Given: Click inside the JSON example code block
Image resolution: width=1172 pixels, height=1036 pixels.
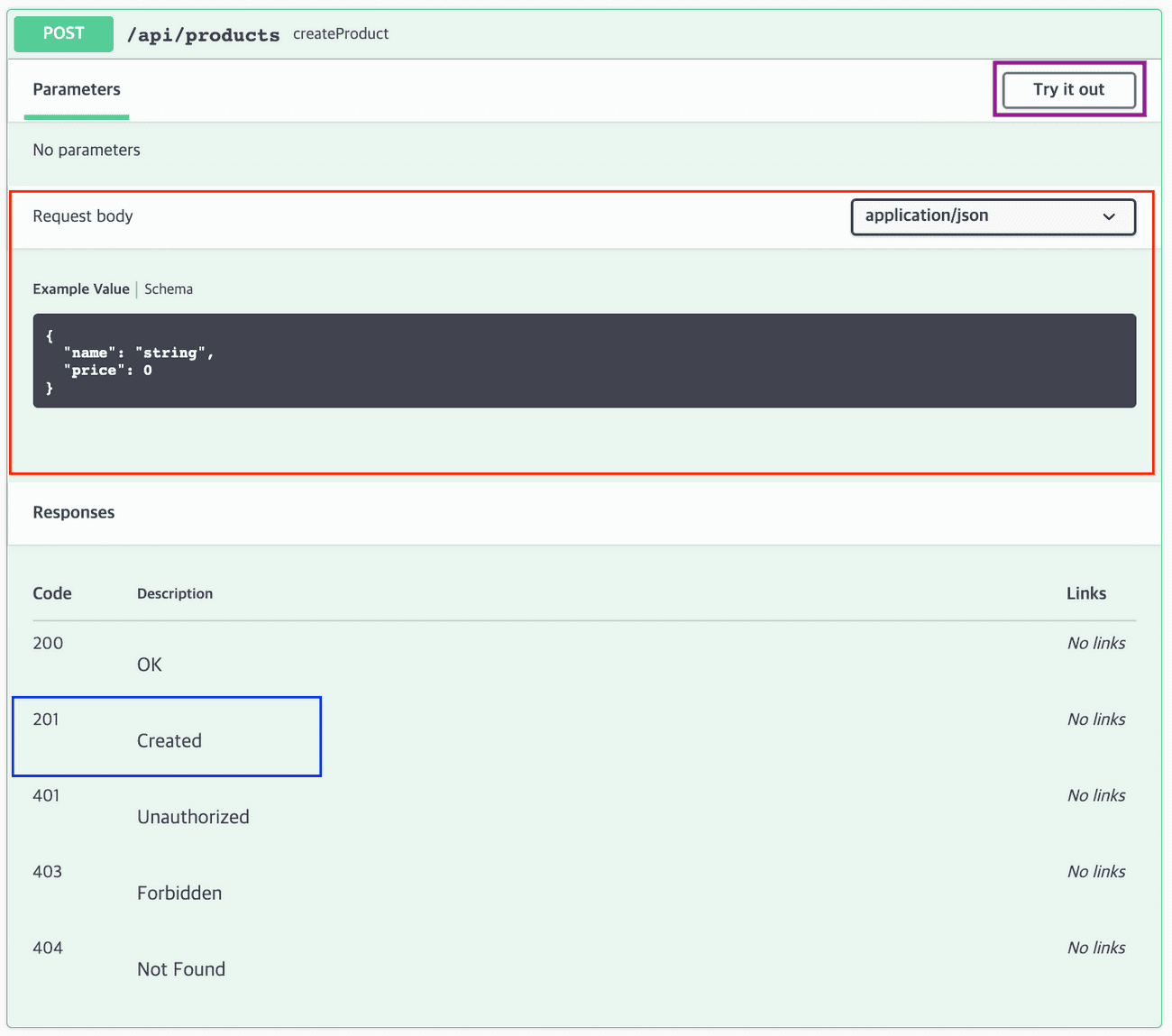Looking at the screenshot, I should (584, 361).
